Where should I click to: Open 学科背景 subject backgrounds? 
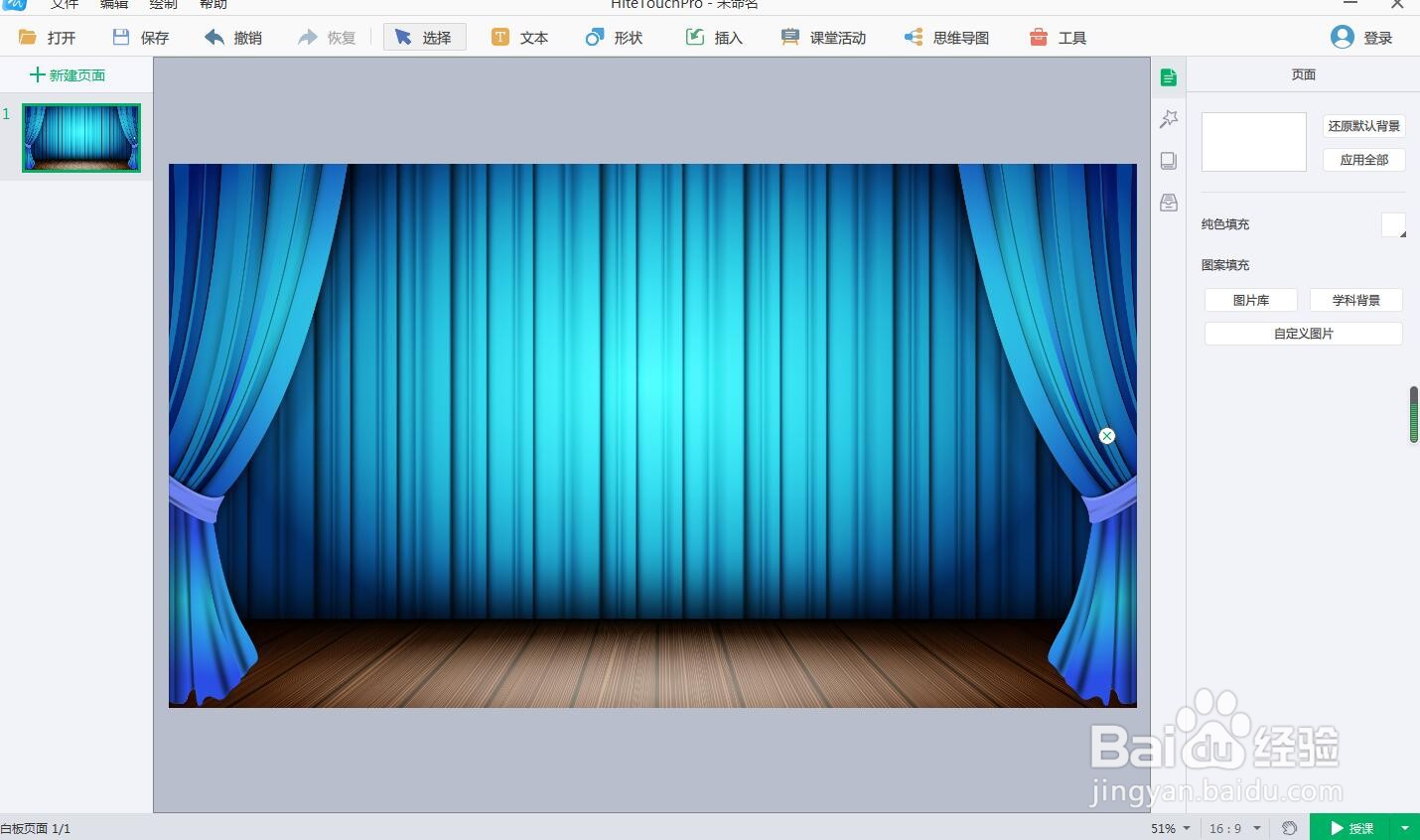[x=1356, y=300]
